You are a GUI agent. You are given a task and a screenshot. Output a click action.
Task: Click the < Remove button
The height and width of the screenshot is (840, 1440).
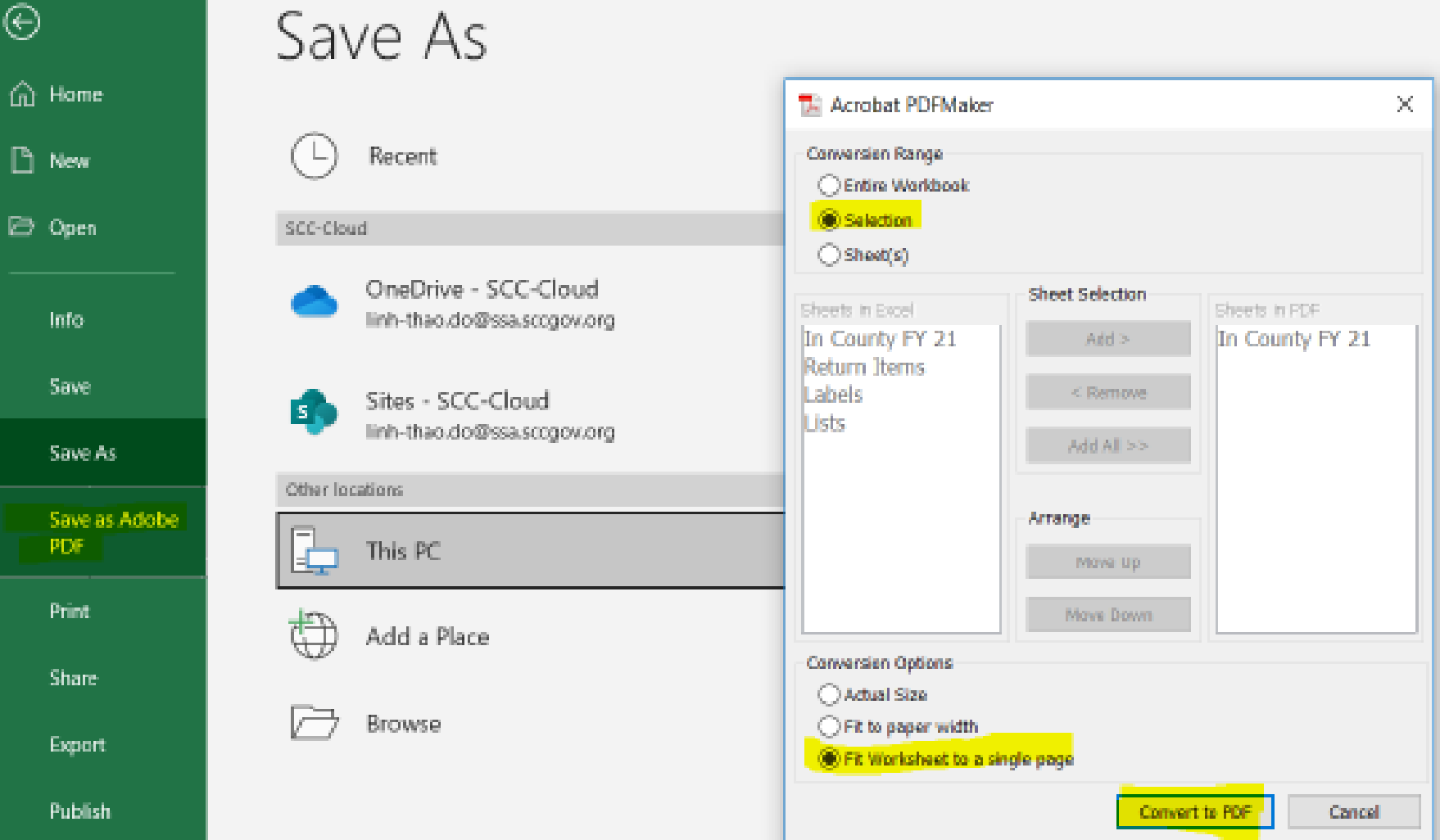coord(1107,392)
